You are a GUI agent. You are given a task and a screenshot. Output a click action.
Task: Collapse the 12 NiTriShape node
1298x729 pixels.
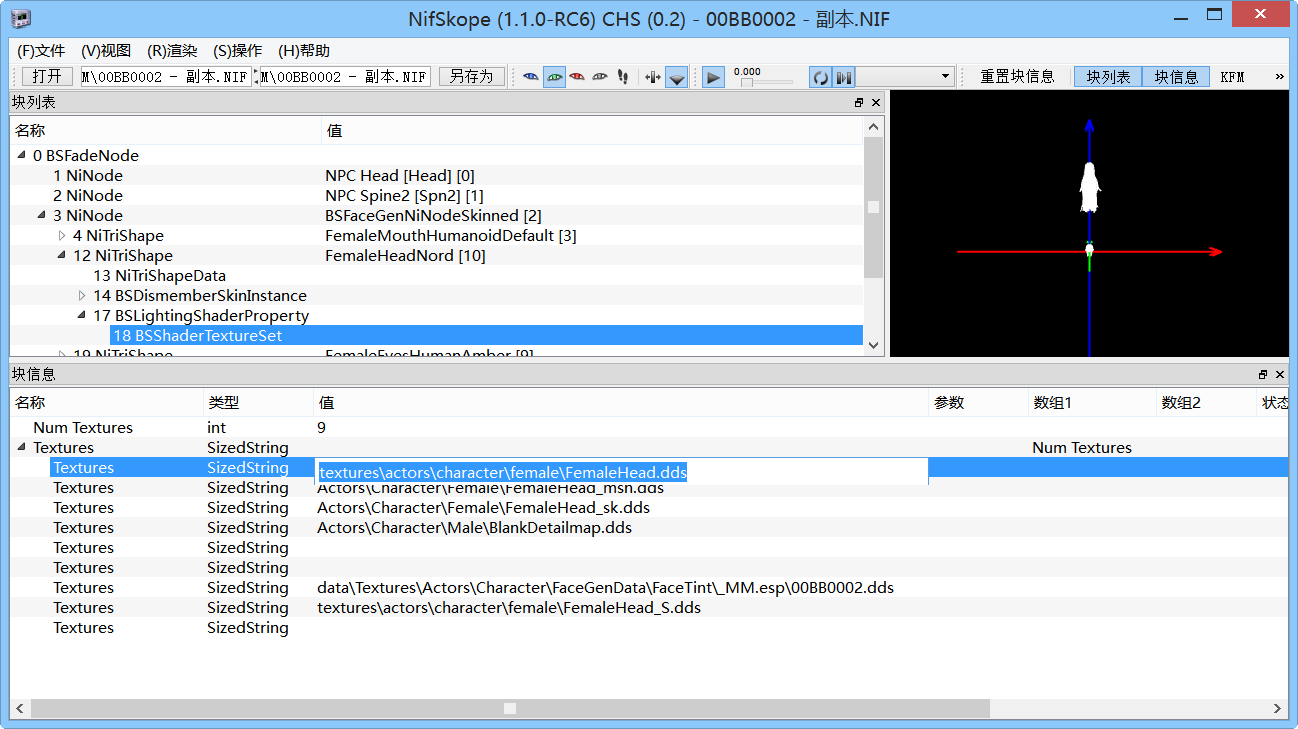pos(62,256)
